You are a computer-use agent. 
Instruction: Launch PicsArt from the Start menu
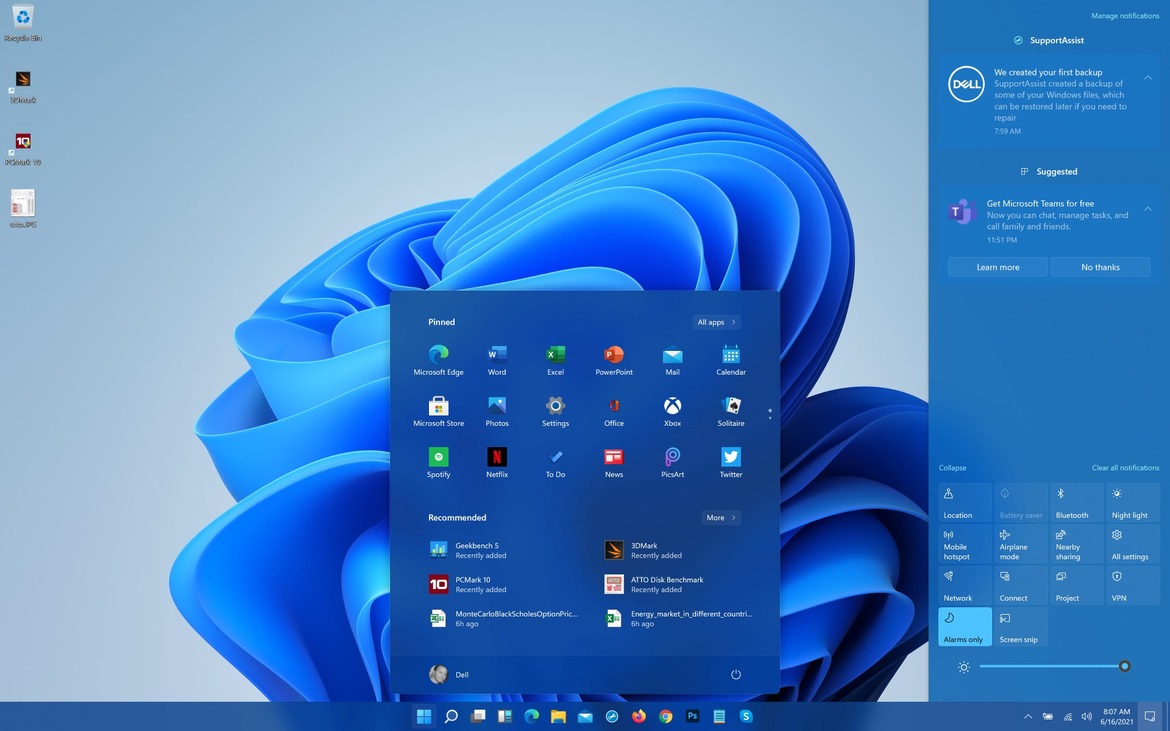(672, 462)
